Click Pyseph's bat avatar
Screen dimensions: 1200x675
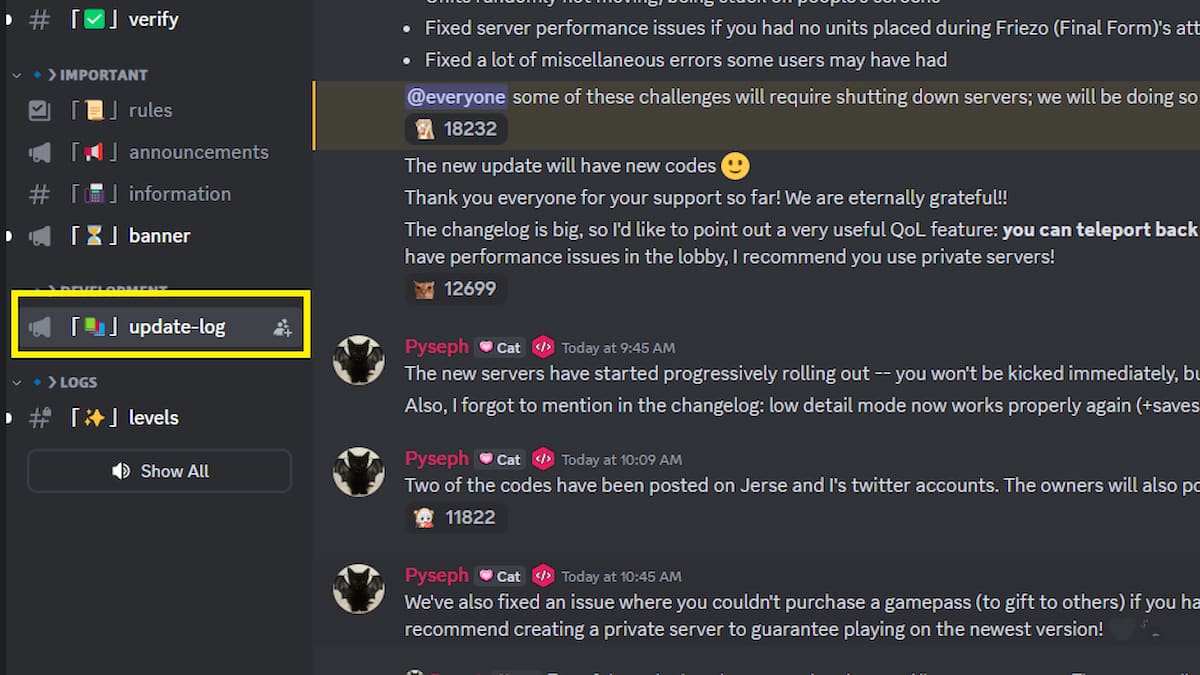359,360
